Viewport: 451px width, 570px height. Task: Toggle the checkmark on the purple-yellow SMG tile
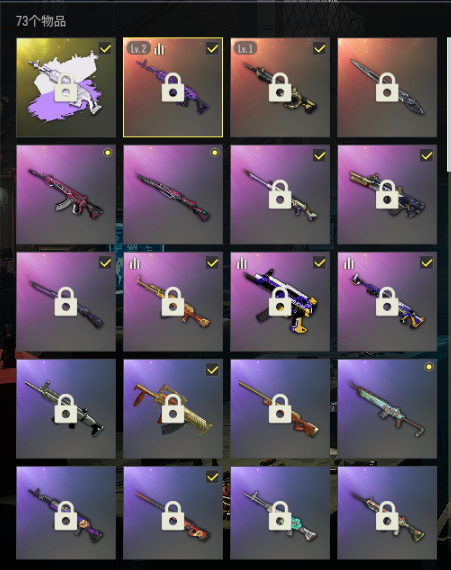click(319, 262)
